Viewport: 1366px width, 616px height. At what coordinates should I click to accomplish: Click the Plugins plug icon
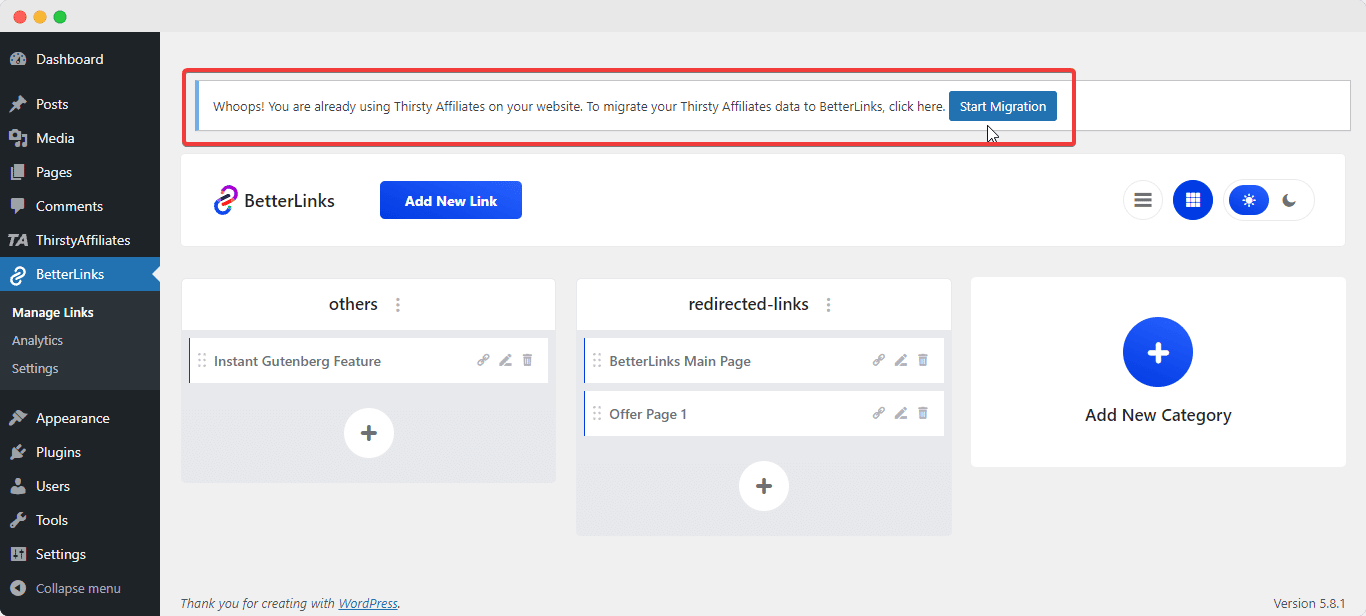point(18,452)
